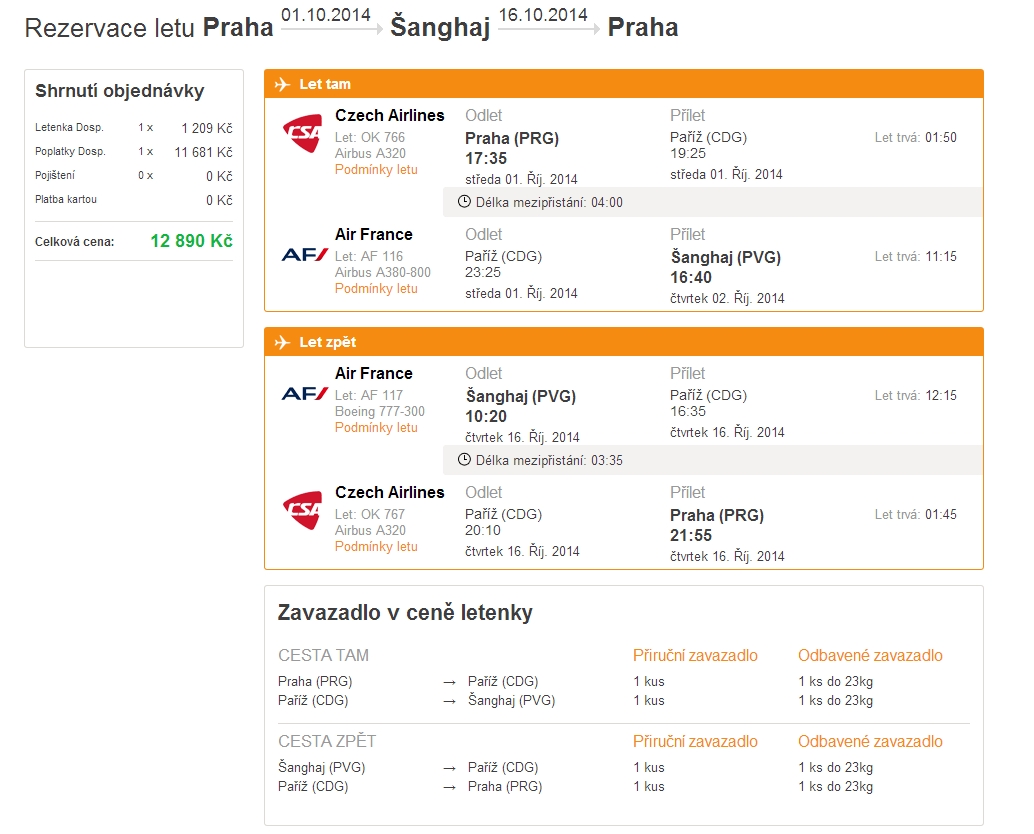Click Czech Airlines logo for flight OK 767
Viewport: 1034px width, 834px height.
tap(302, 511)
